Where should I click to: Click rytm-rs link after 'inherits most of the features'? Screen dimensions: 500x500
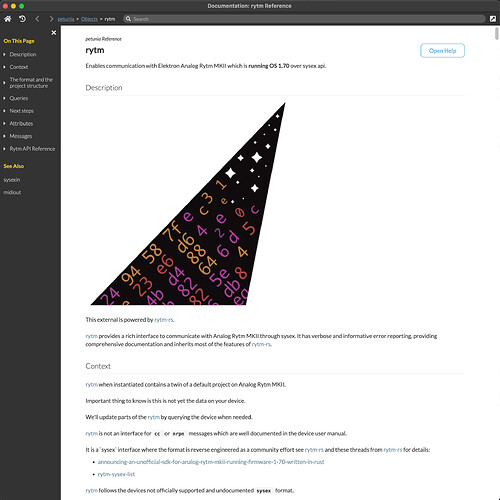(x=261, y=344)
